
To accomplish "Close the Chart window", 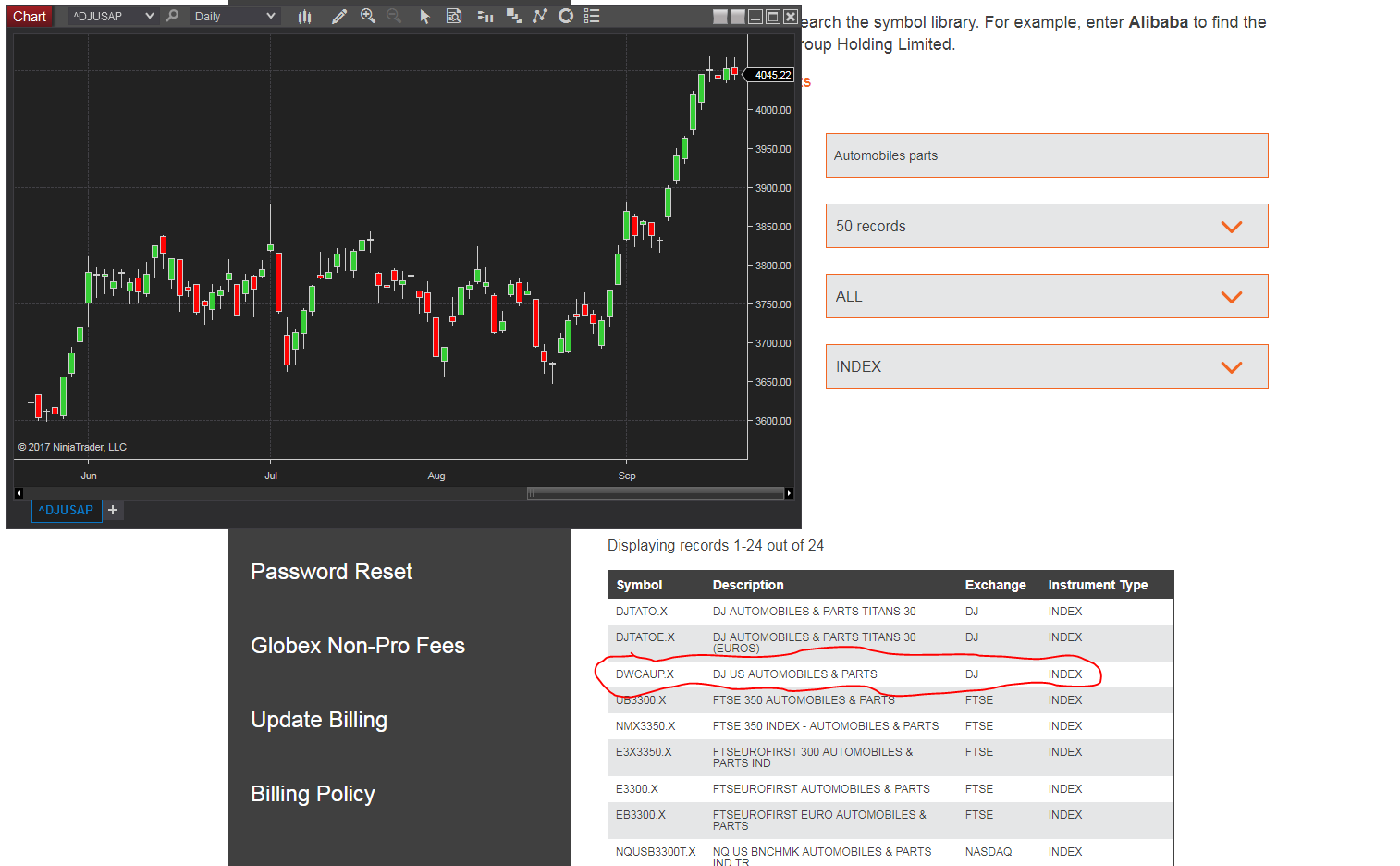I will tap(791, 17).
